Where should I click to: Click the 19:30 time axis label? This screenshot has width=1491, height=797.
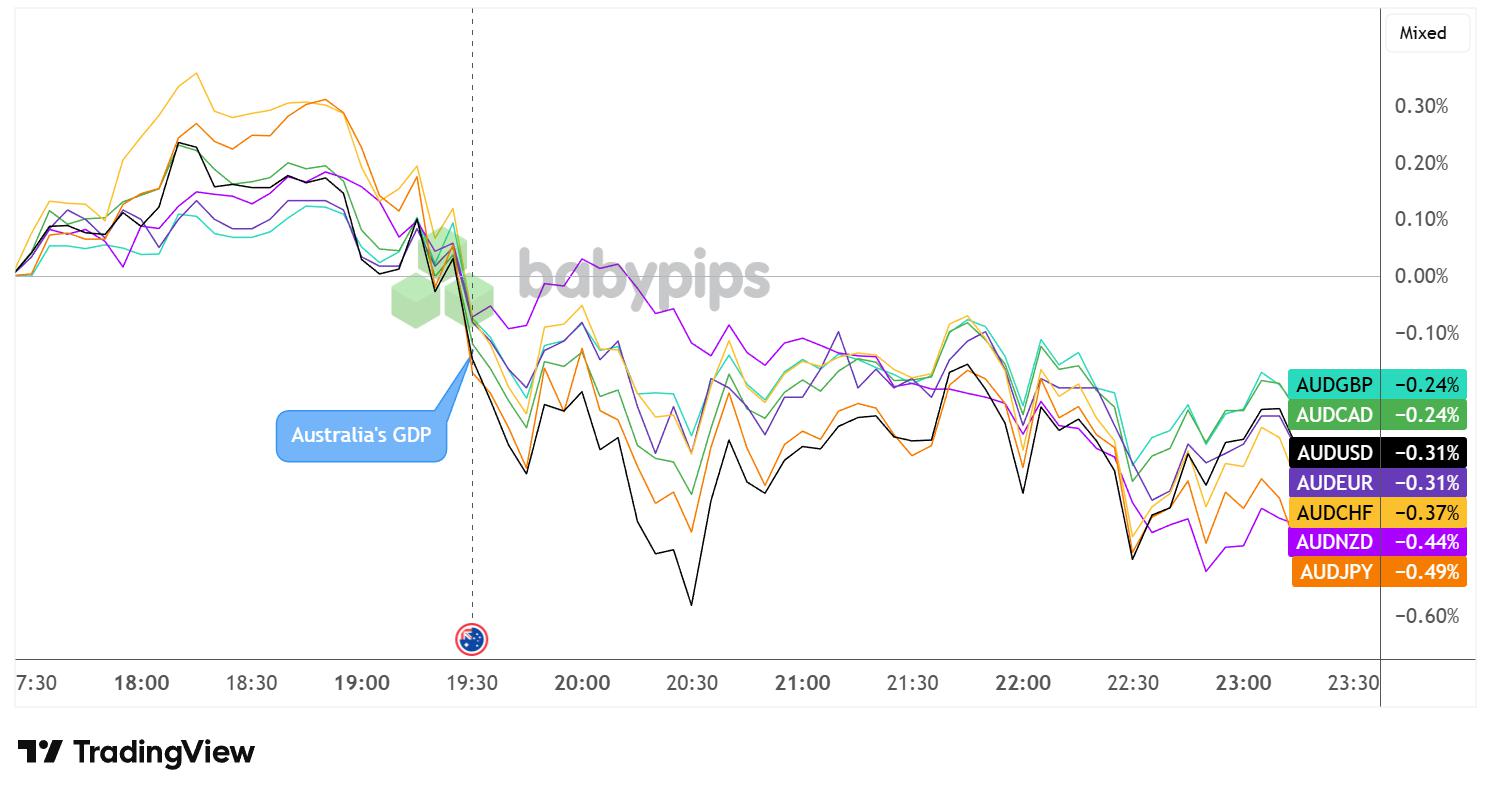pyautogui.click(x=472, y=684)
